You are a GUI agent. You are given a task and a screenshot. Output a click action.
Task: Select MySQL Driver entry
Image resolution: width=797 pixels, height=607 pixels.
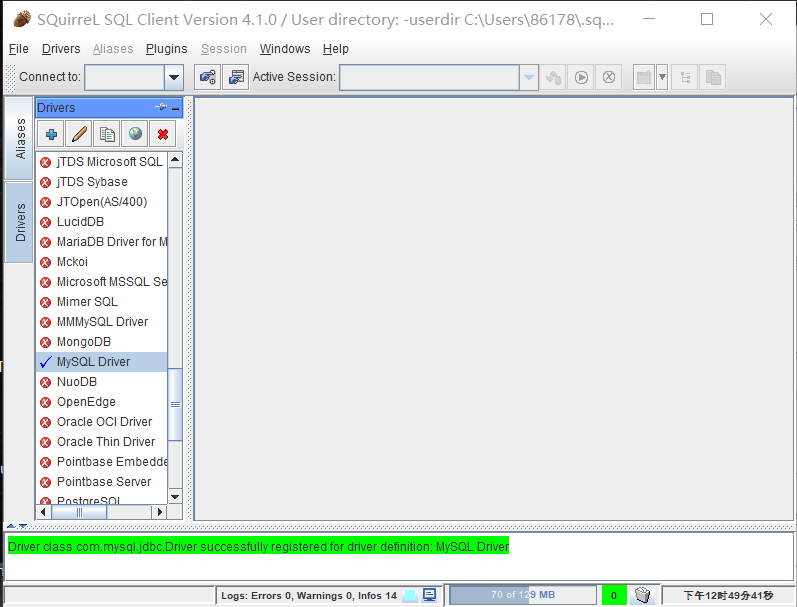coord(102,362)
